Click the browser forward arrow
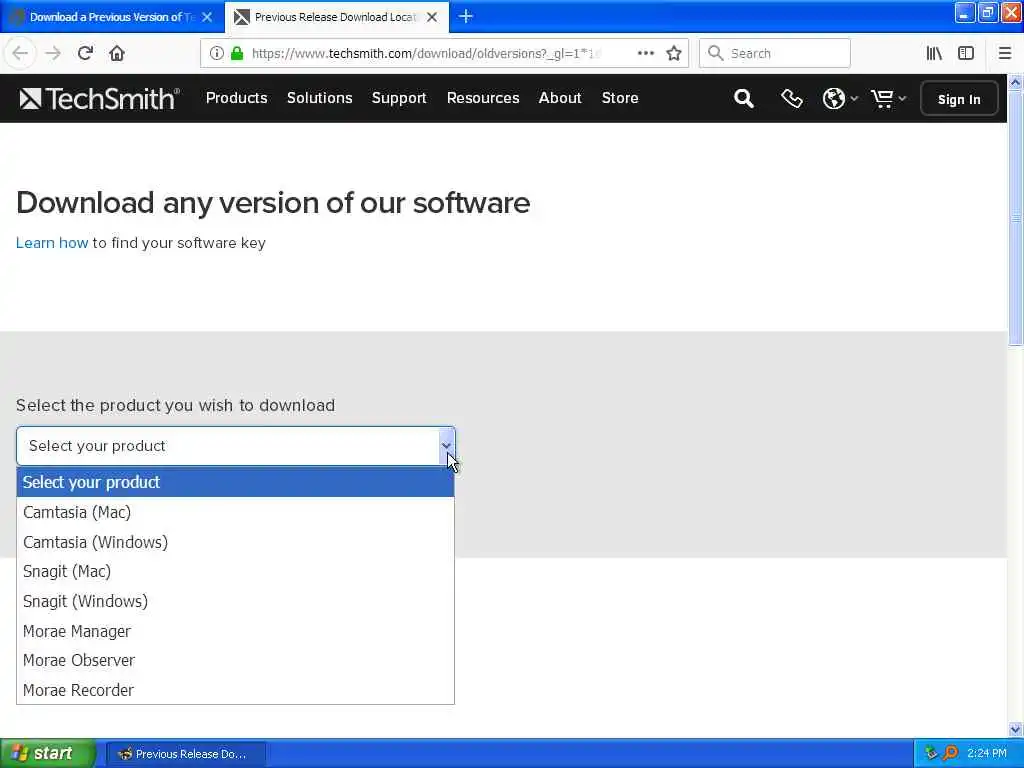 click(x=53, y=53)
